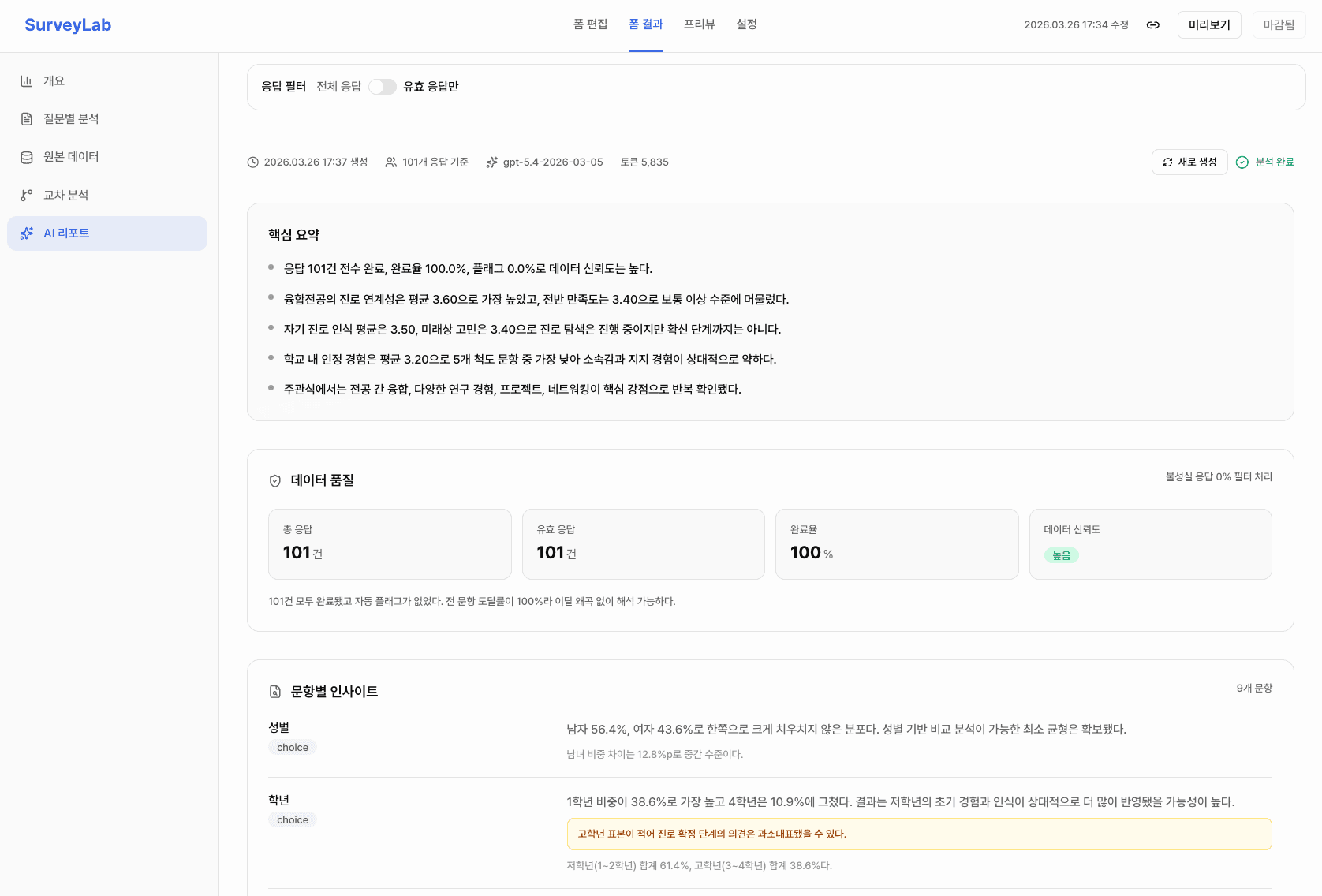Click the 마감됨 button
Screen dimensions: 1322x896
[x=1279, y=24]
